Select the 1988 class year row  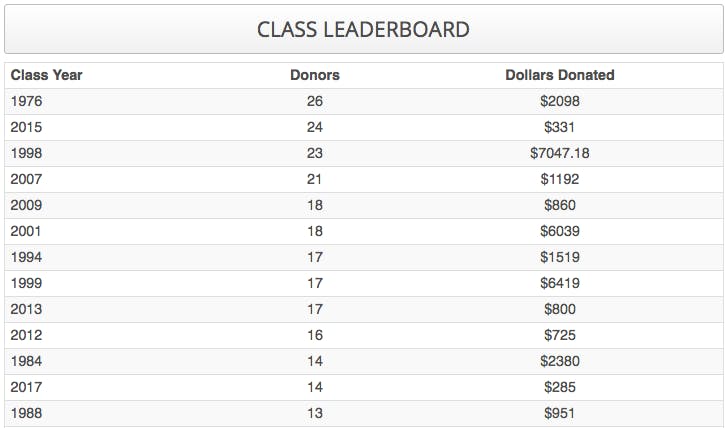[27, 413]
